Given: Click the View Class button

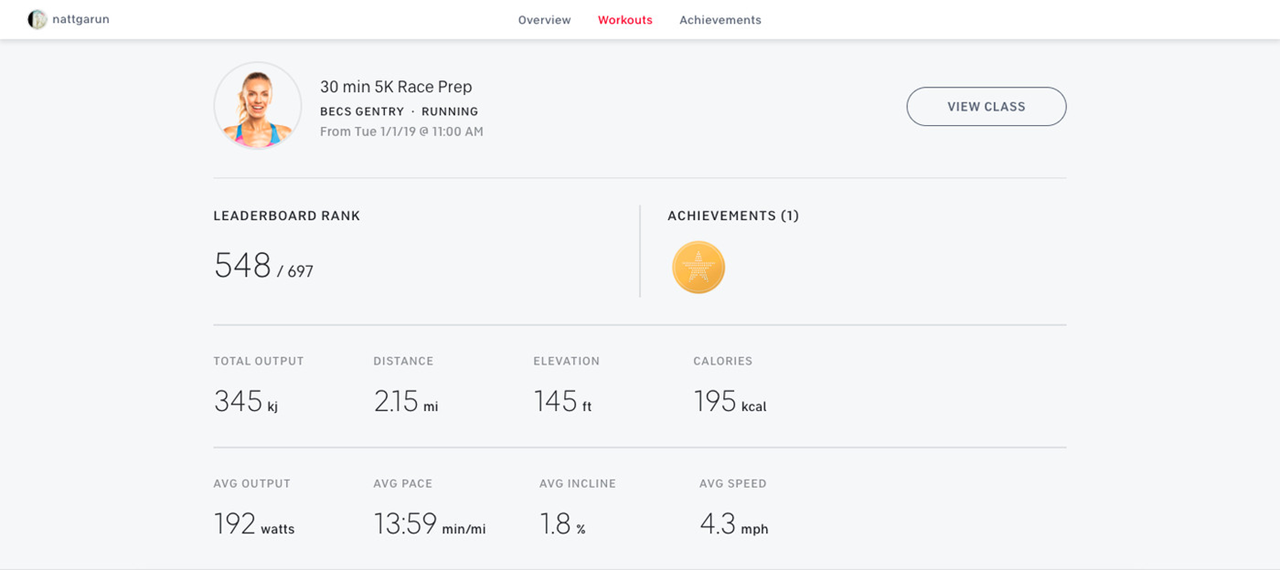Looking at the screenshot, I should [x=986, y=106].
